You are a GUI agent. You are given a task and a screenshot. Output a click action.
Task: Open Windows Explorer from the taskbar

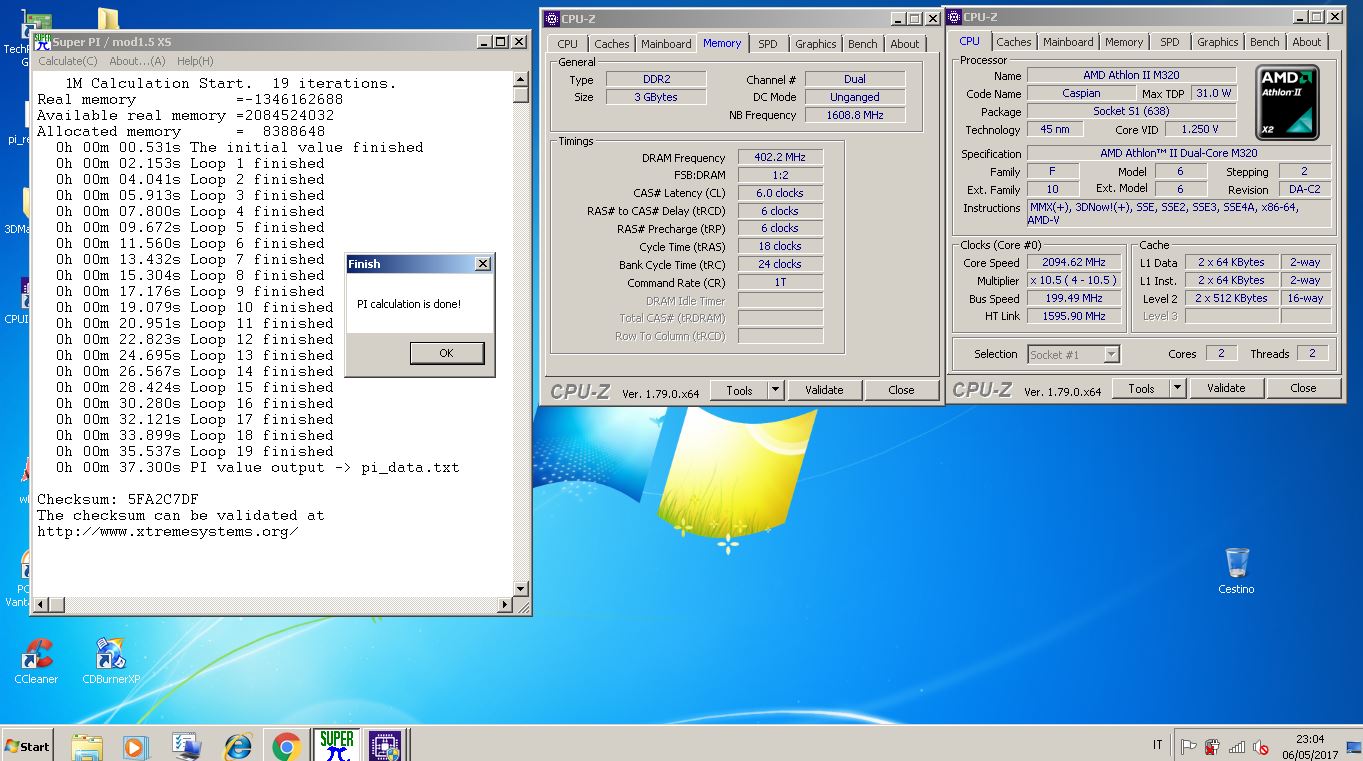point(87,746)
